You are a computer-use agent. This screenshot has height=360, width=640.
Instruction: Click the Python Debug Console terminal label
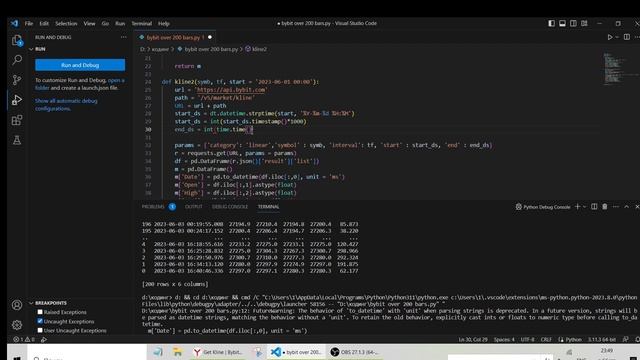[x=543, y=207]
